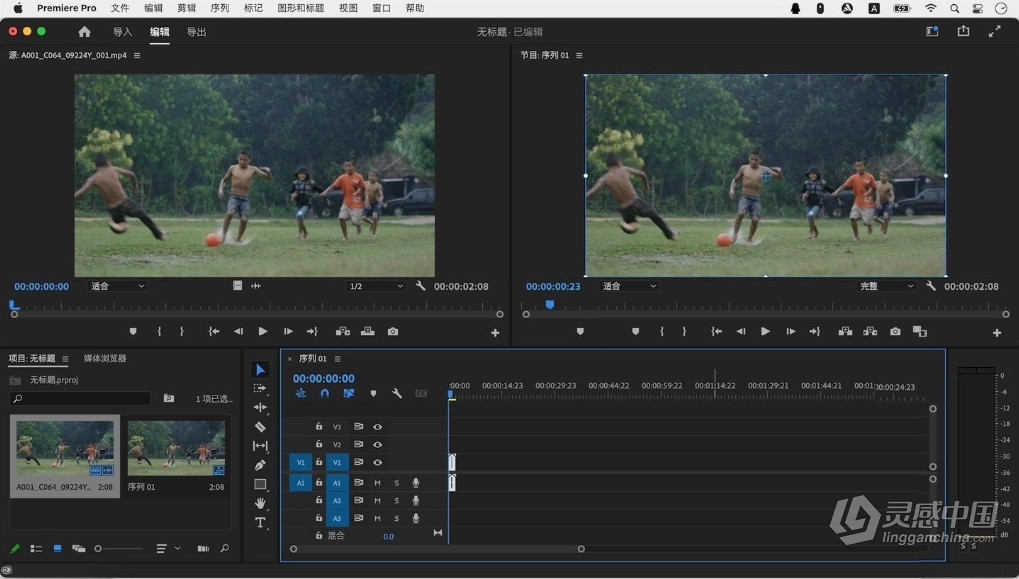Toggle snap in timeline magnet icon
The height and width of the screenshot is (579, 1019).
point(325,393)
